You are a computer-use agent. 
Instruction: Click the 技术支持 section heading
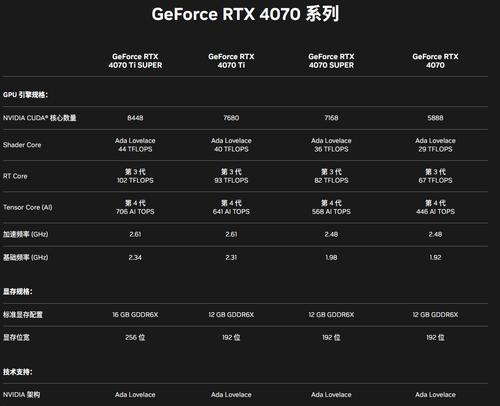coord(18,372)
